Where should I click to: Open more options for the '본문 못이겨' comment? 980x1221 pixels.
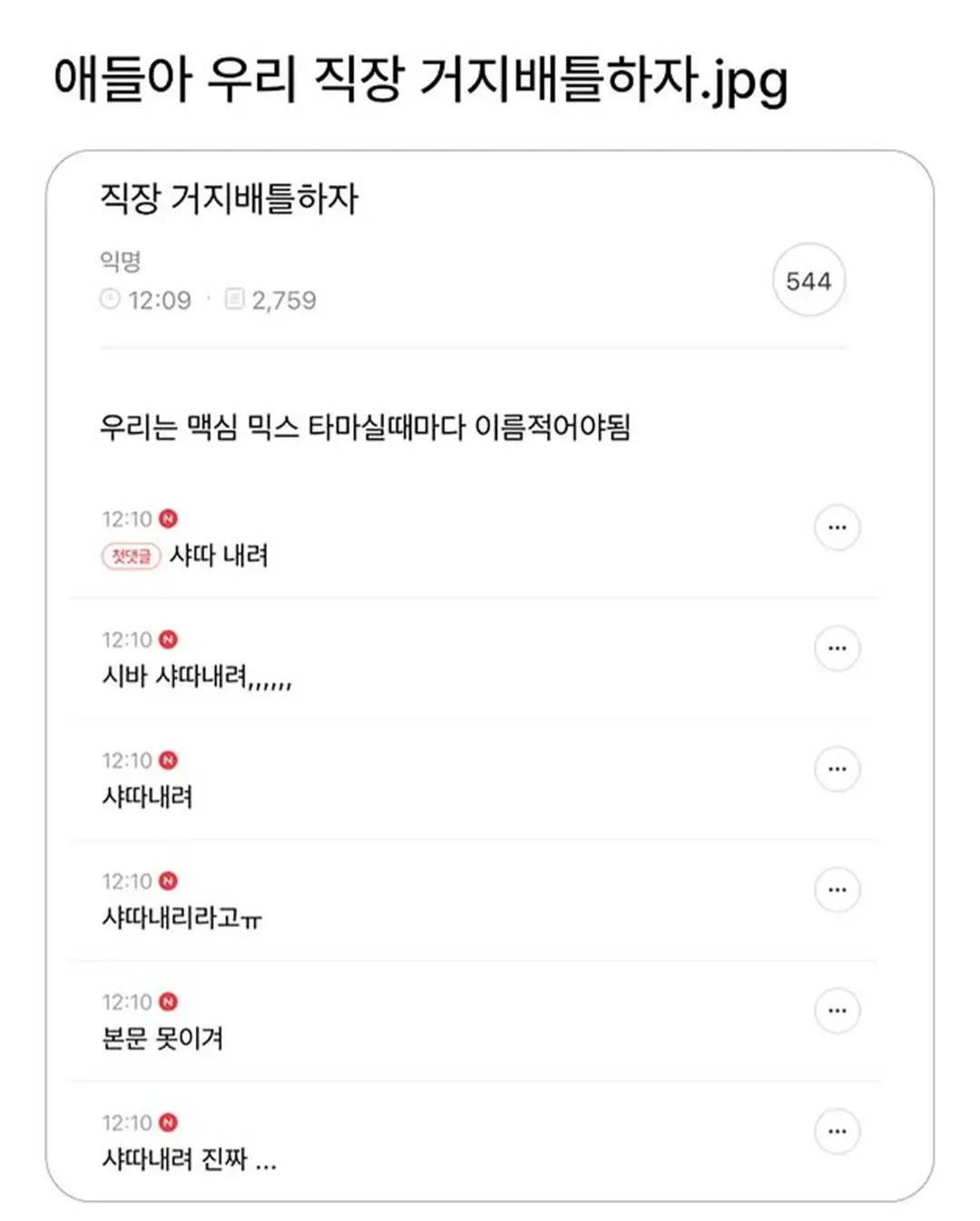(x=837, y=1011)
